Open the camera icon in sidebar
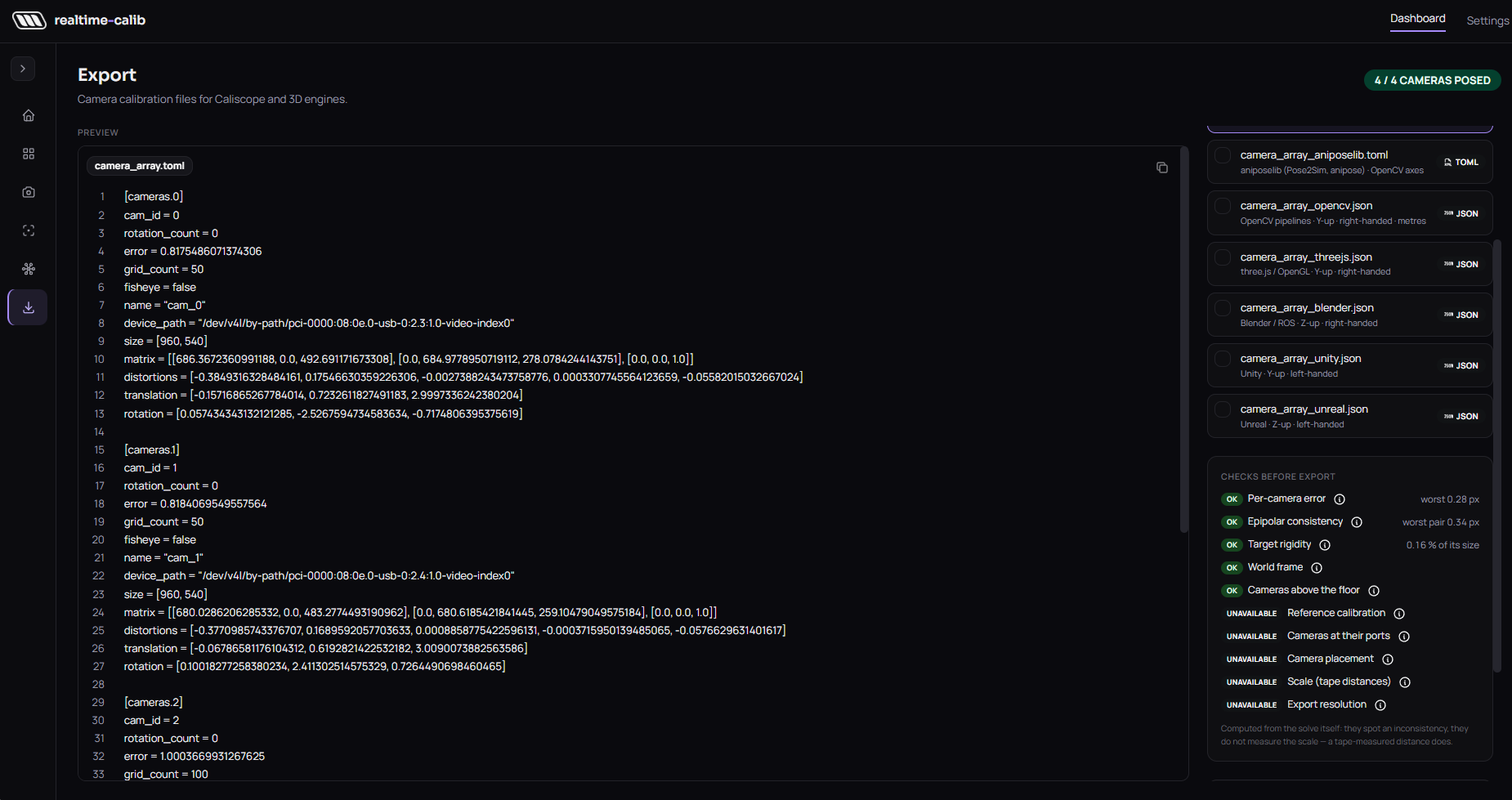This screenshot has height=800, width=1512. coord(29,192)
